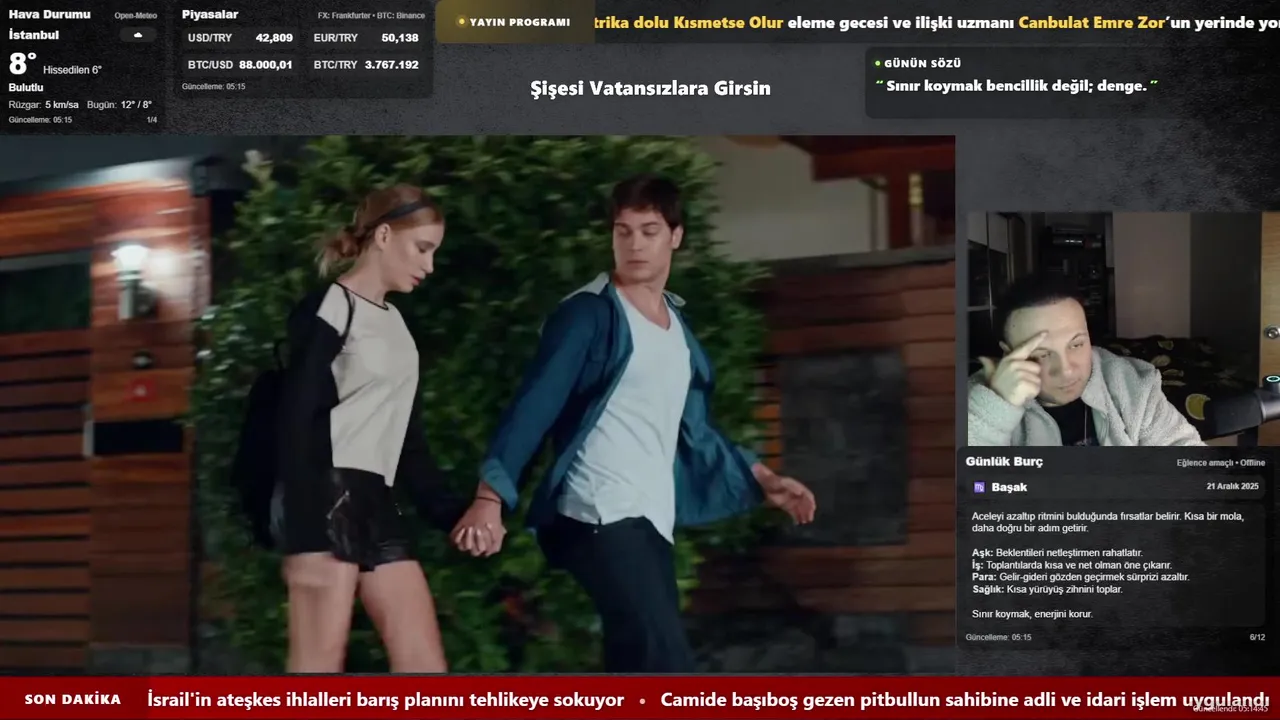
Task: Select the BTC/USD price row
Action: tap(240, 65)
